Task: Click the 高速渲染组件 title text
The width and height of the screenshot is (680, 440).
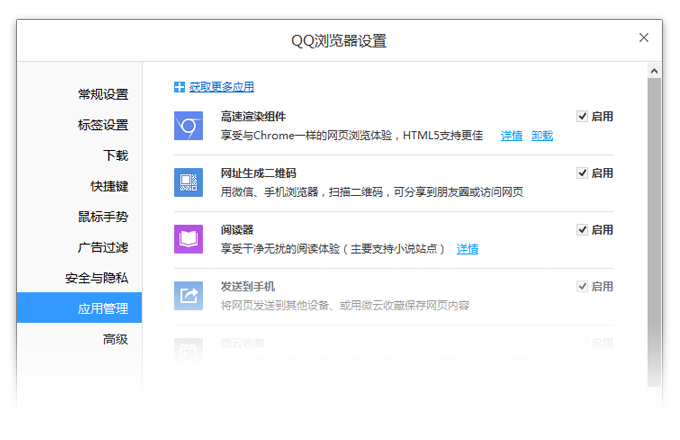Action: tap(253, 116)
